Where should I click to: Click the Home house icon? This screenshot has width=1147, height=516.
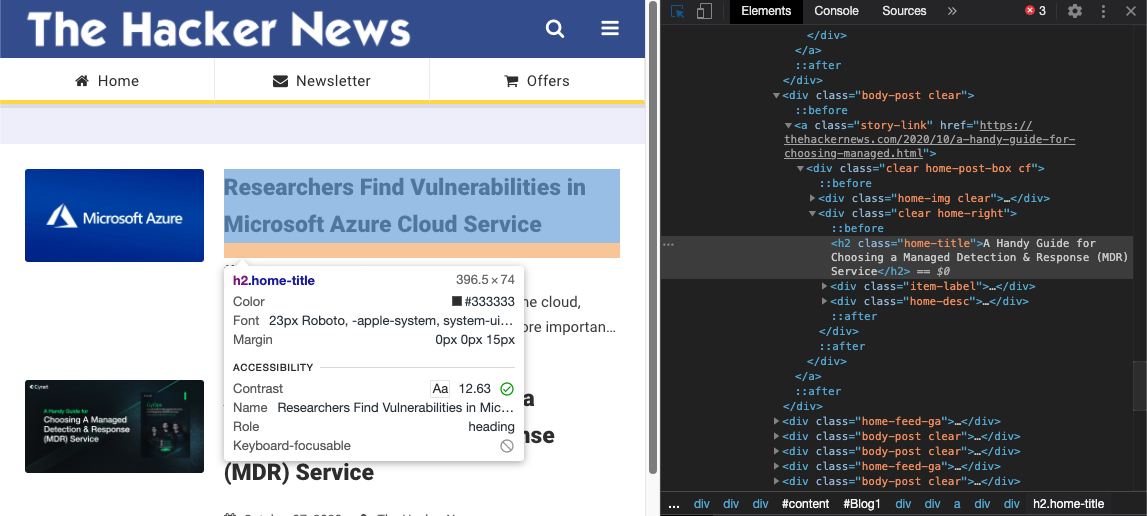click(x=82, y=81)
